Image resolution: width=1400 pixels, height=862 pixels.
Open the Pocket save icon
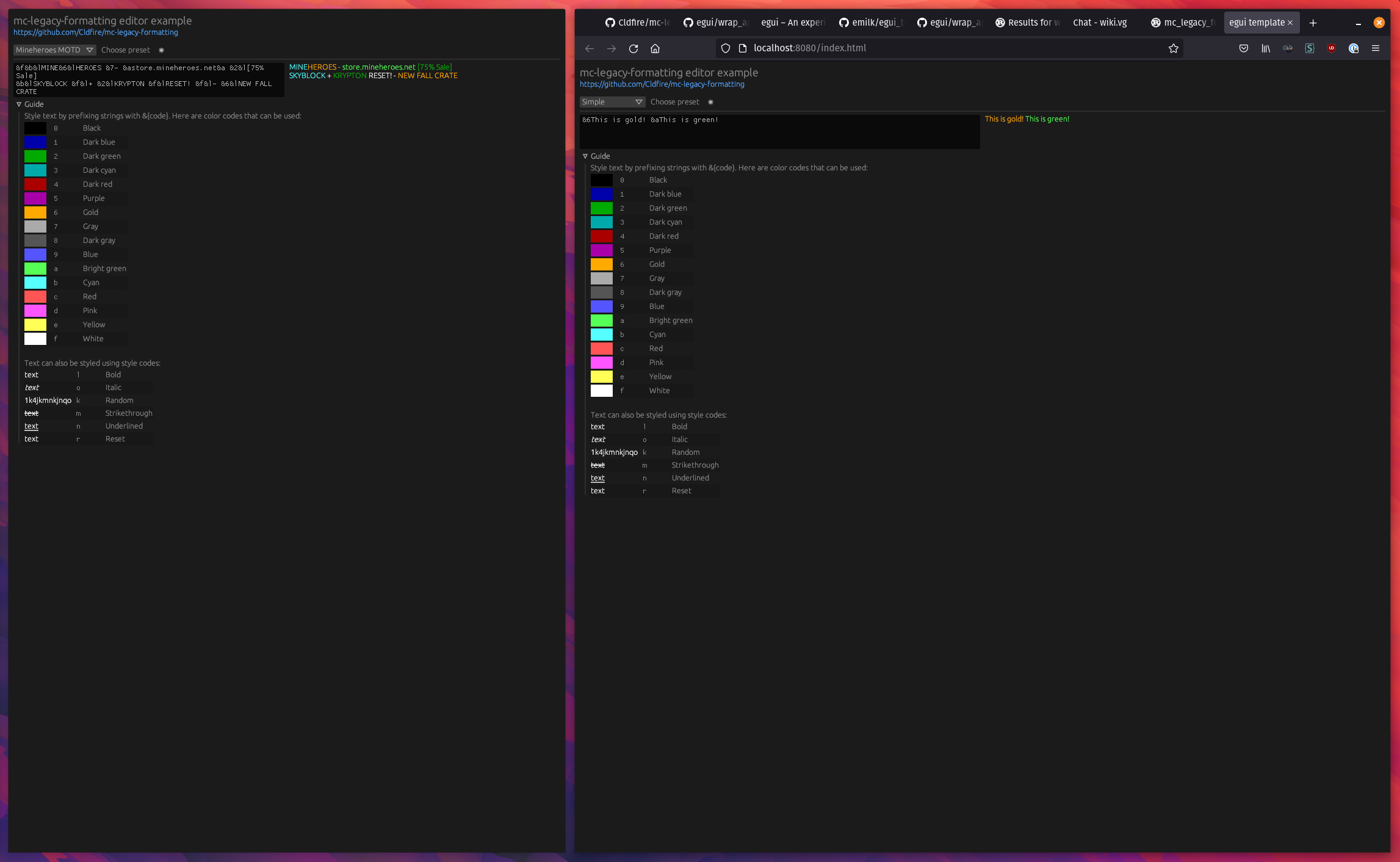coord(1244,48)
